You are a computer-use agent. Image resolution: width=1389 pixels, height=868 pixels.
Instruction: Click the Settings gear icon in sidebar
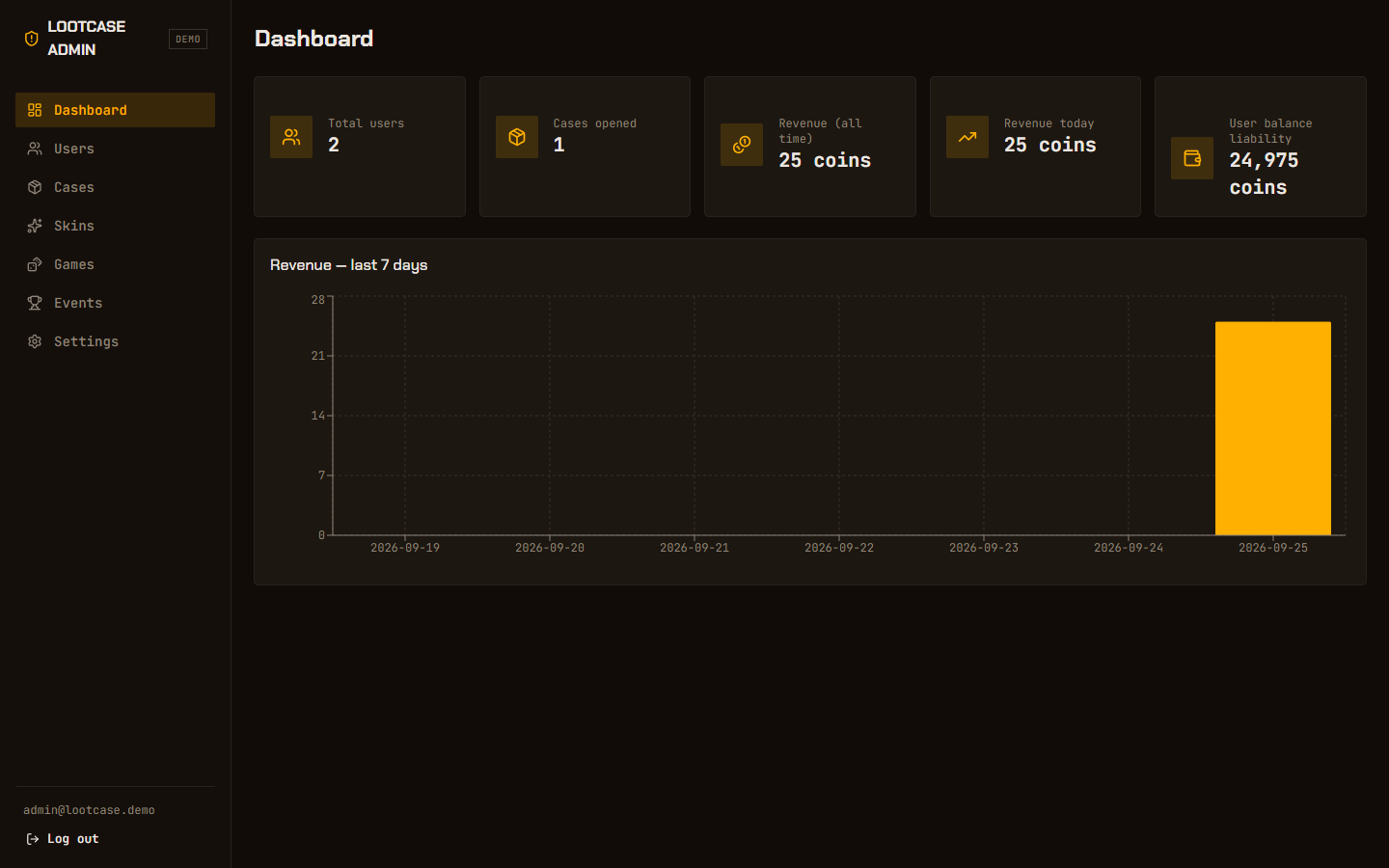click(x=35, y=341)
